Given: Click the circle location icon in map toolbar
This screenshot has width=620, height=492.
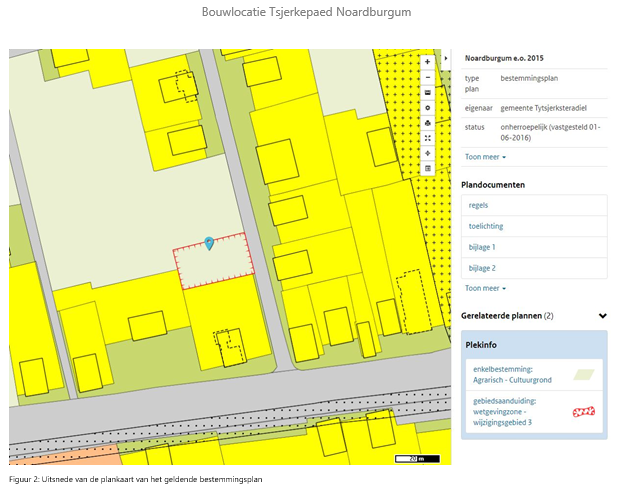Looking at the screenshot, I should pyautogui.click(x=427, y=108).
